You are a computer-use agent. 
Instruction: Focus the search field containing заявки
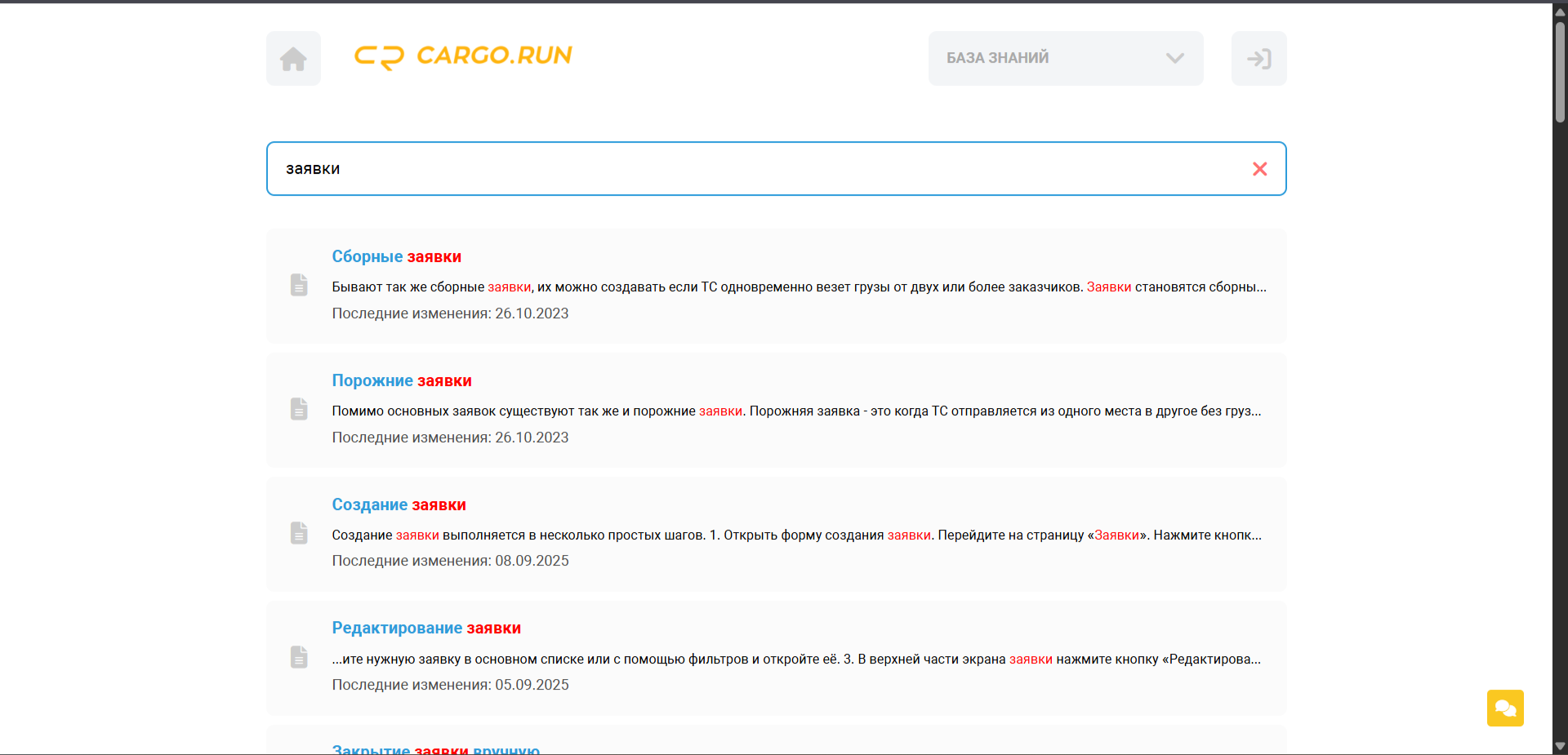tap(776, 169)
